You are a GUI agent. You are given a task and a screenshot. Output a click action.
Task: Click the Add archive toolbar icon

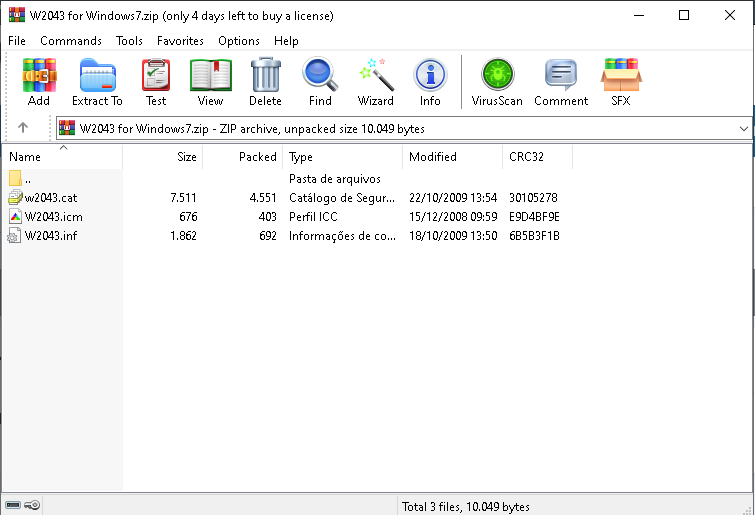pyautogui.click(x=39, y=76)
